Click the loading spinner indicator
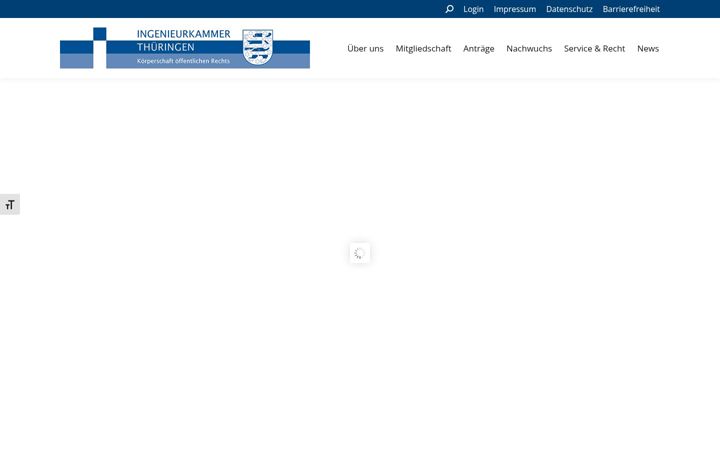This screenshot has height=450, width=720. [360, 253]
